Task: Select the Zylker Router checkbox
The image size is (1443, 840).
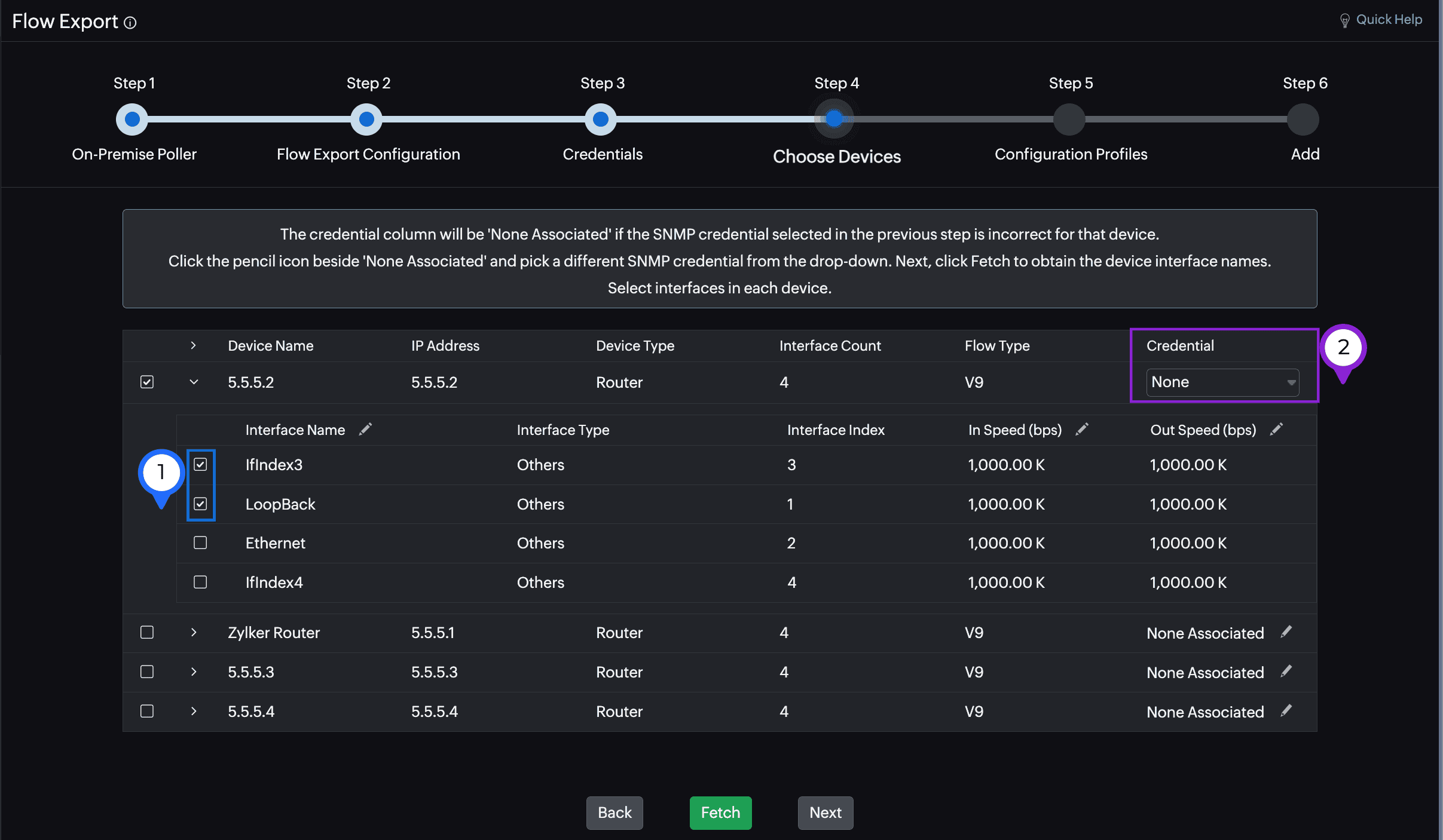Action: pos(147,632)
